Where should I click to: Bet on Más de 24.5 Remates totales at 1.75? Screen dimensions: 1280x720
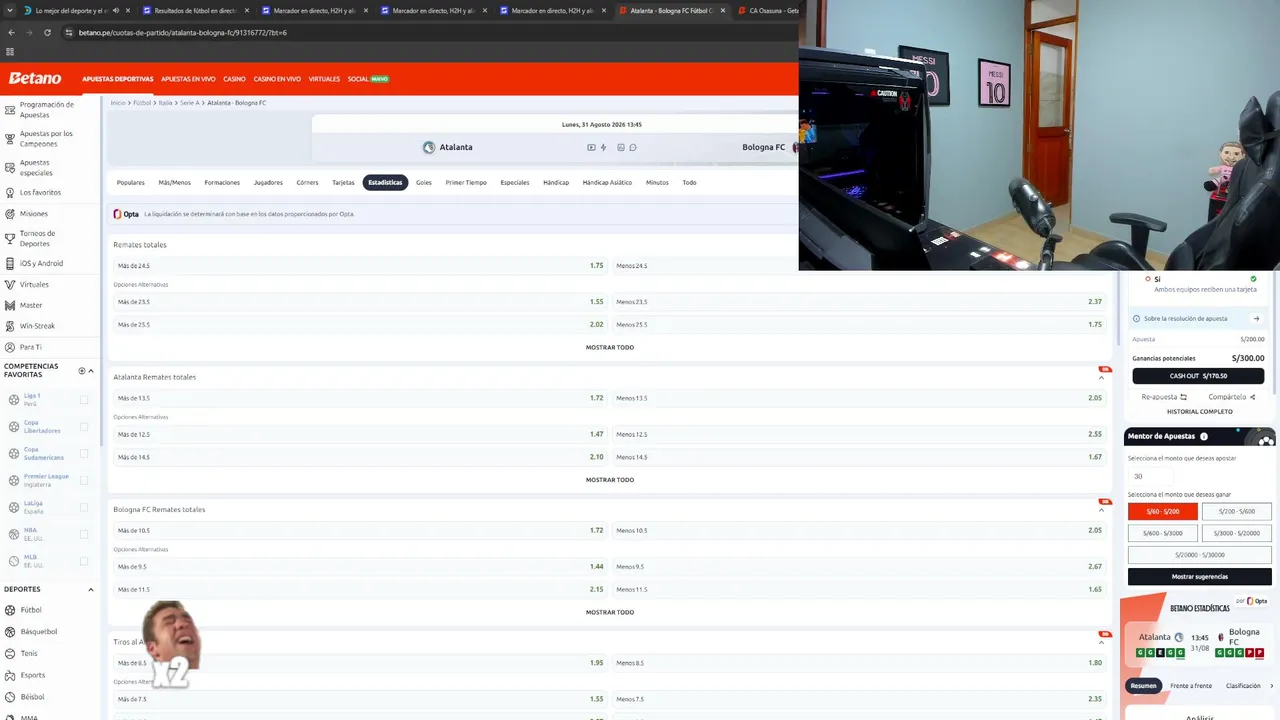point(359,266)
